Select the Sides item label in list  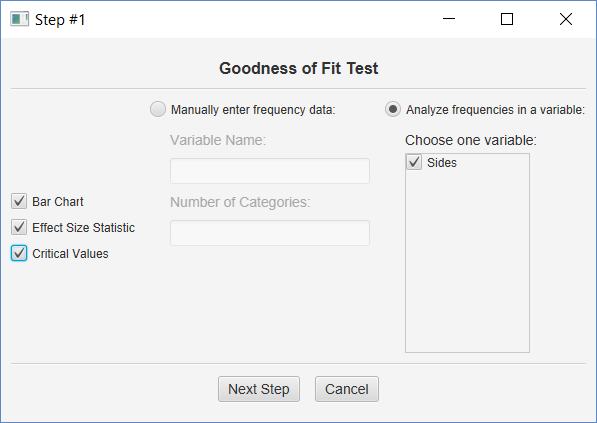coord(442,163)
